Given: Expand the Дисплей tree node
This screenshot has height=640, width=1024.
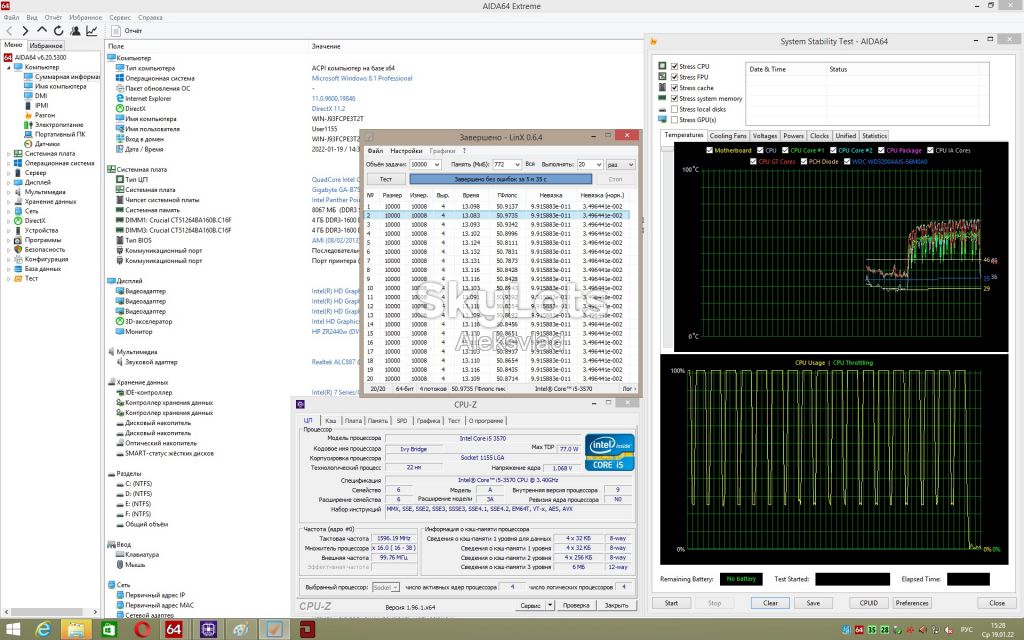Looking at the screenshot, I should pyautogui.click(x=8, y=182).
